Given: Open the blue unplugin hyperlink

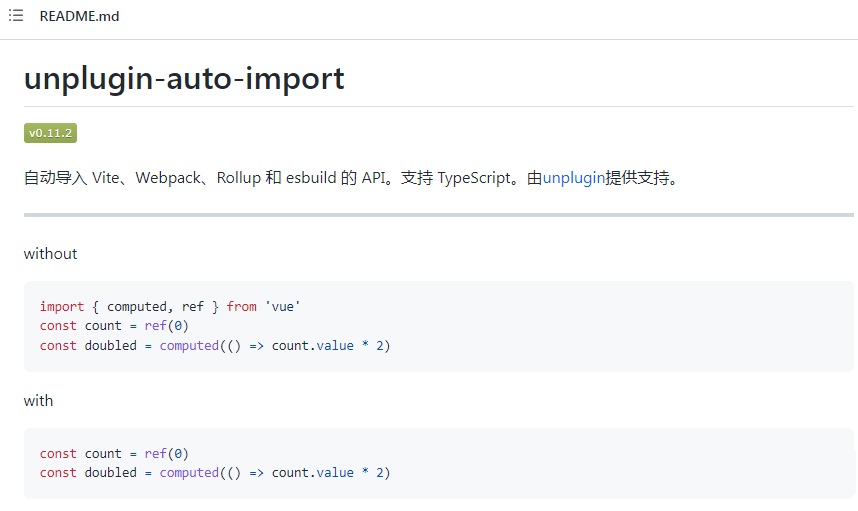Looking at the screenshot, I should 573,178.
